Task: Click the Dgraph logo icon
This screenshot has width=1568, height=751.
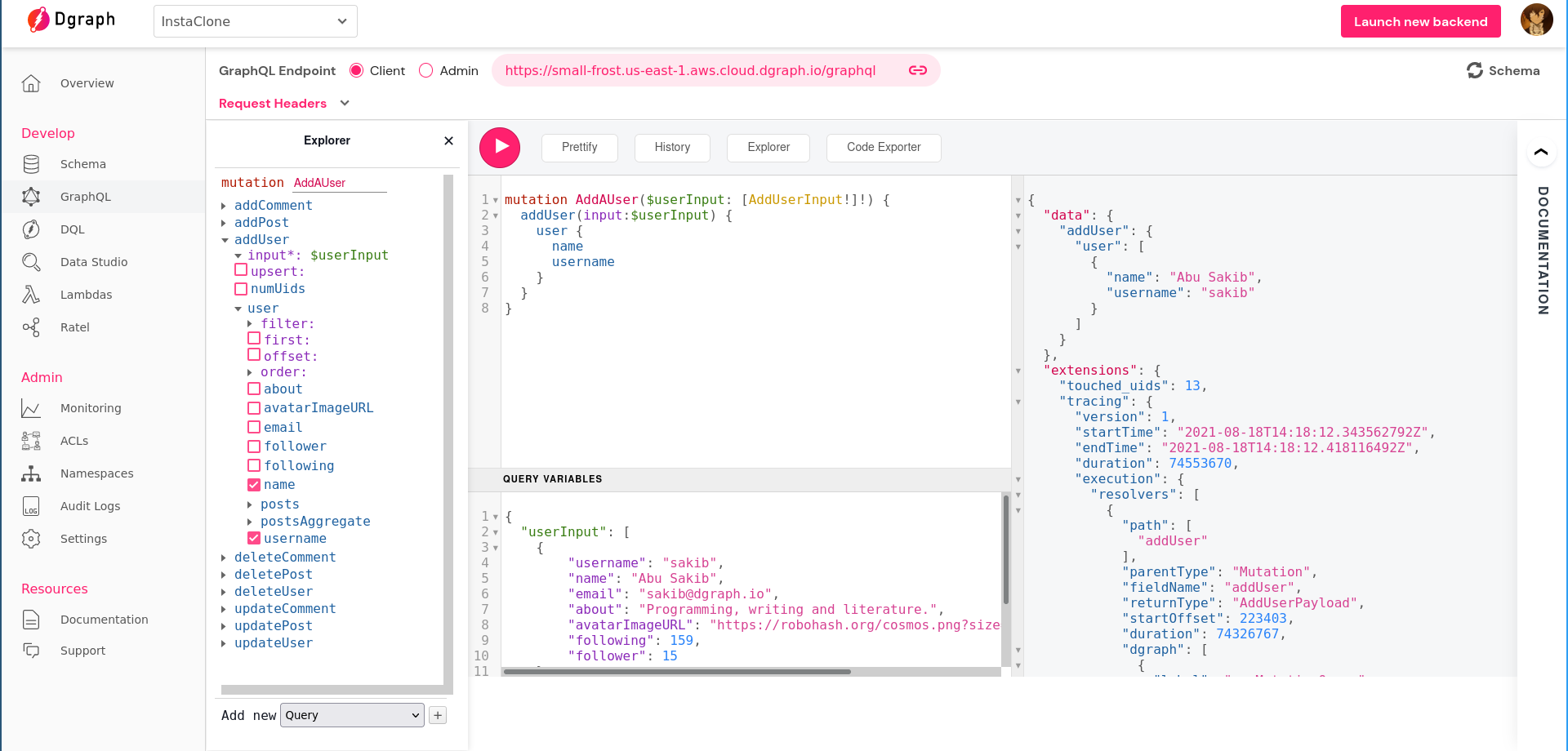Action: (x=38, y=20)
